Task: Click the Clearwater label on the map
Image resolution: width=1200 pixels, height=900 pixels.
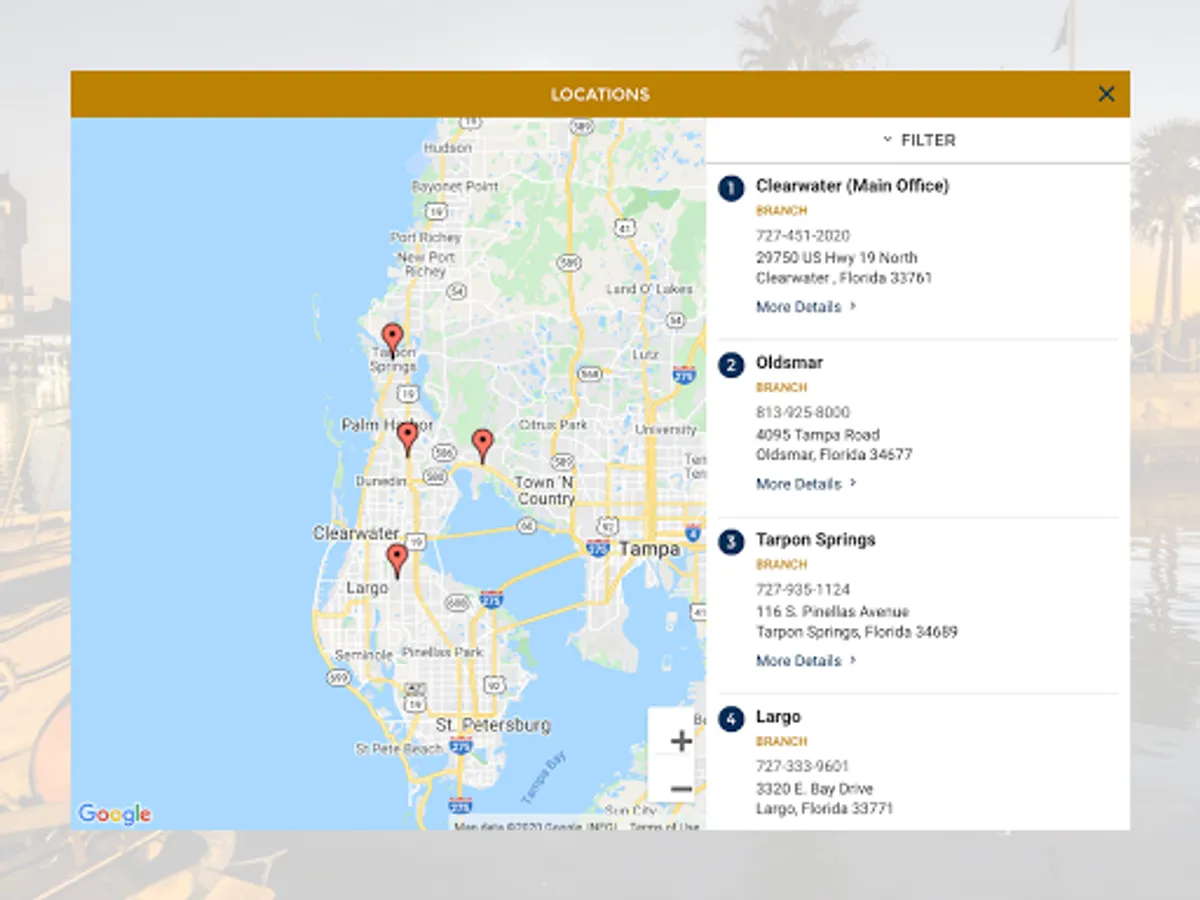Action: click(x=356, y=533)
